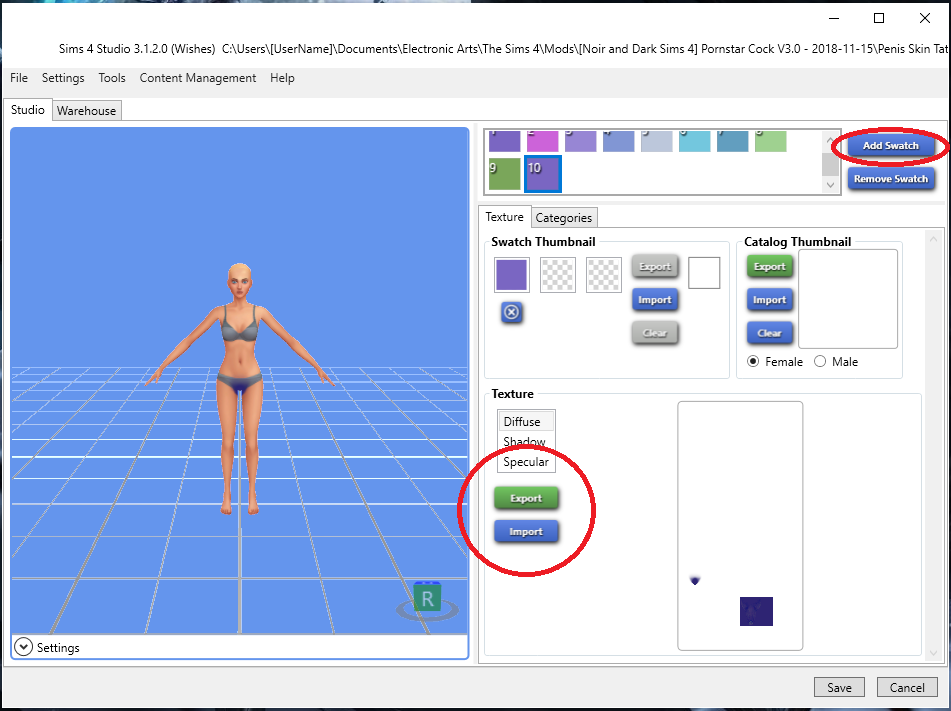This screenshot has width=951, height=711.
Task: Switch to the Warehouse tab
Action: pyautogui.click(x=87, y=110)
